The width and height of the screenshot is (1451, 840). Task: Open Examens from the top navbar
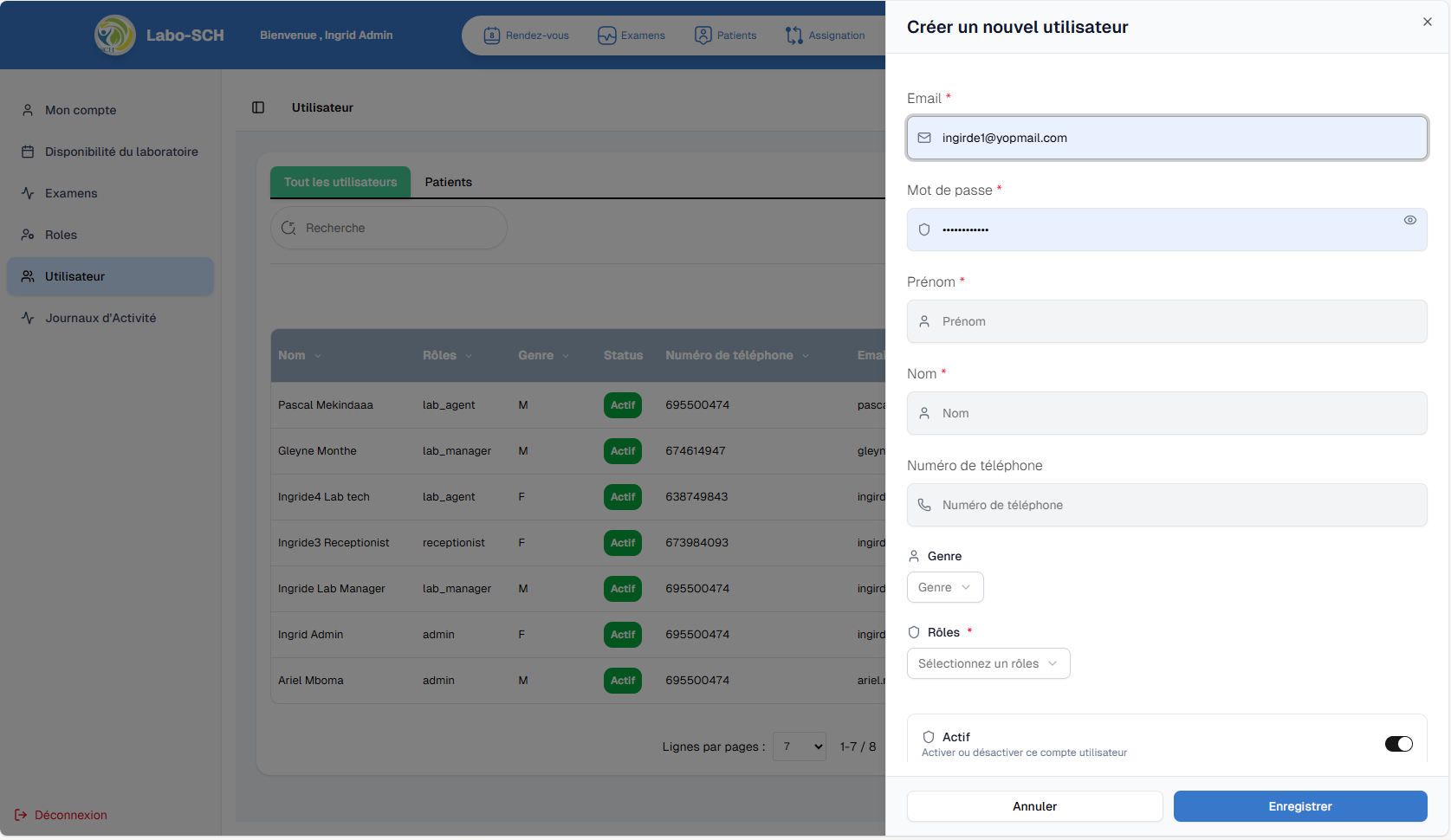pos(632,36)
